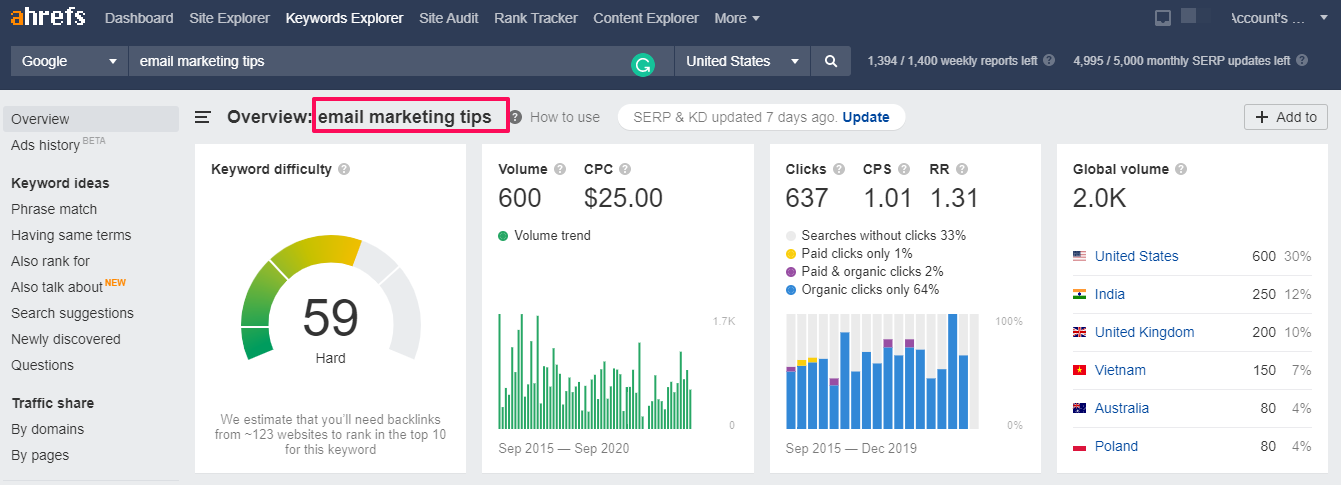Click the Update link for SERP & KD

pos(865,117)
